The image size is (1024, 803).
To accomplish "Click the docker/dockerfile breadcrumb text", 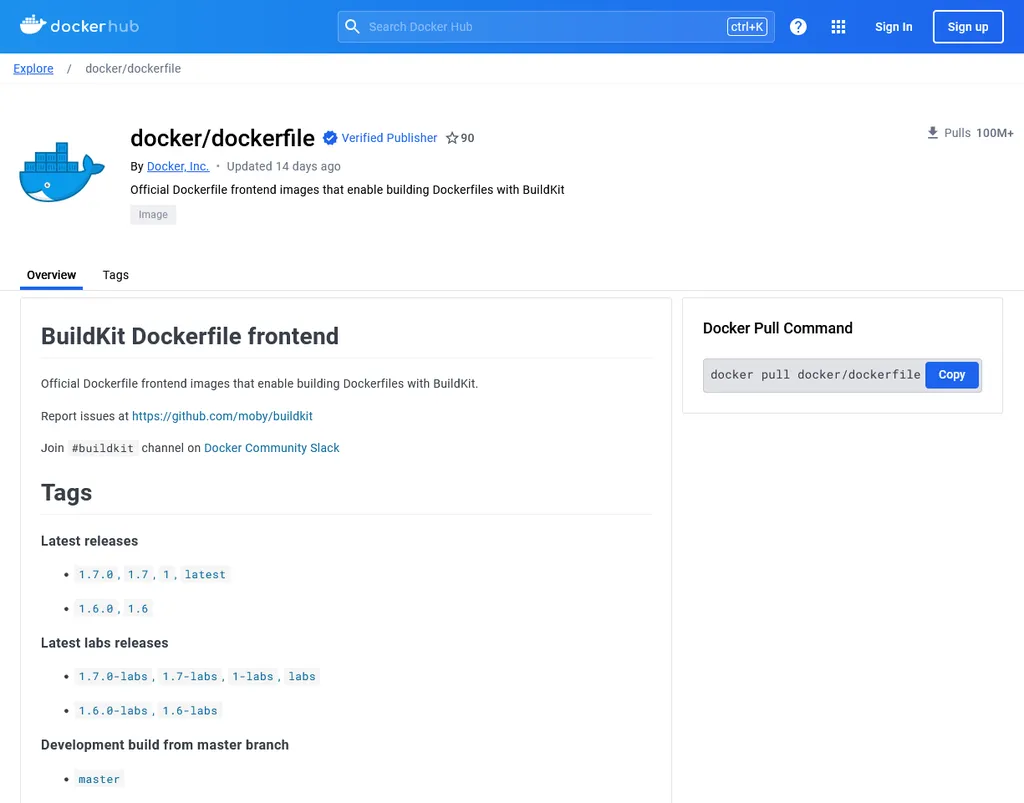I will [x=133, y=69].
